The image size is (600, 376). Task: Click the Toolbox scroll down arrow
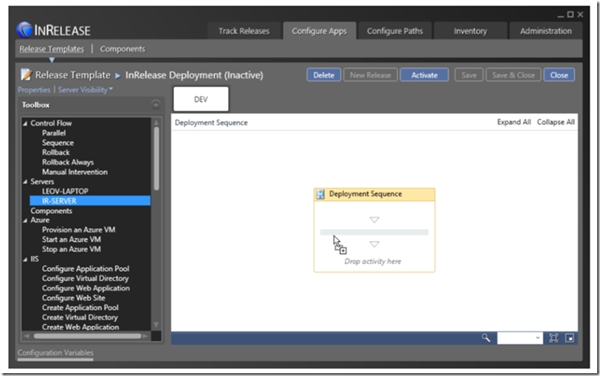coord(156,325)
